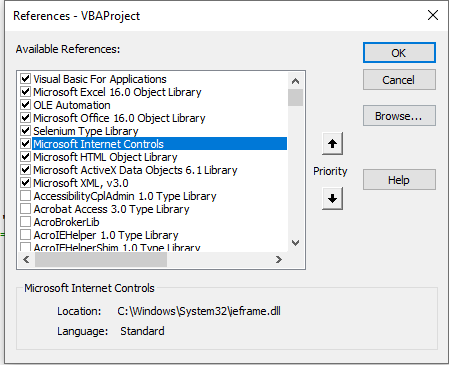Click the horizontal scrollbar right arrow

click(x=279, y=260)
